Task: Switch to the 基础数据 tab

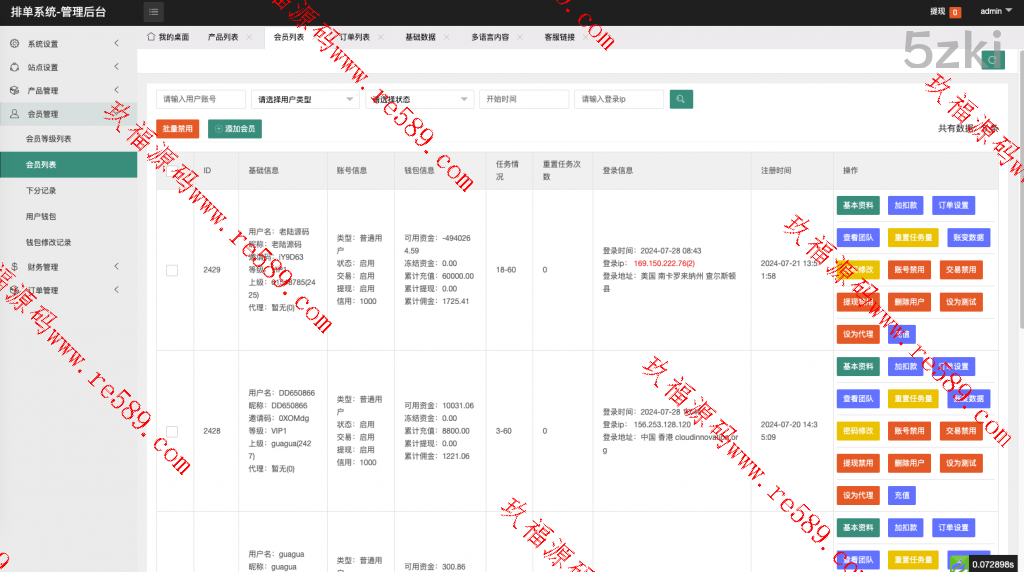Action: 420,37
